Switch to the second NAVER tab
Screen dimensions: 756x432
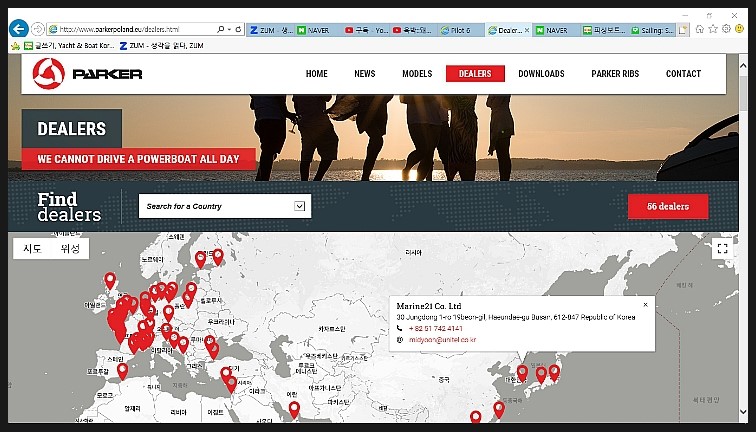click(x=556, y=30)
